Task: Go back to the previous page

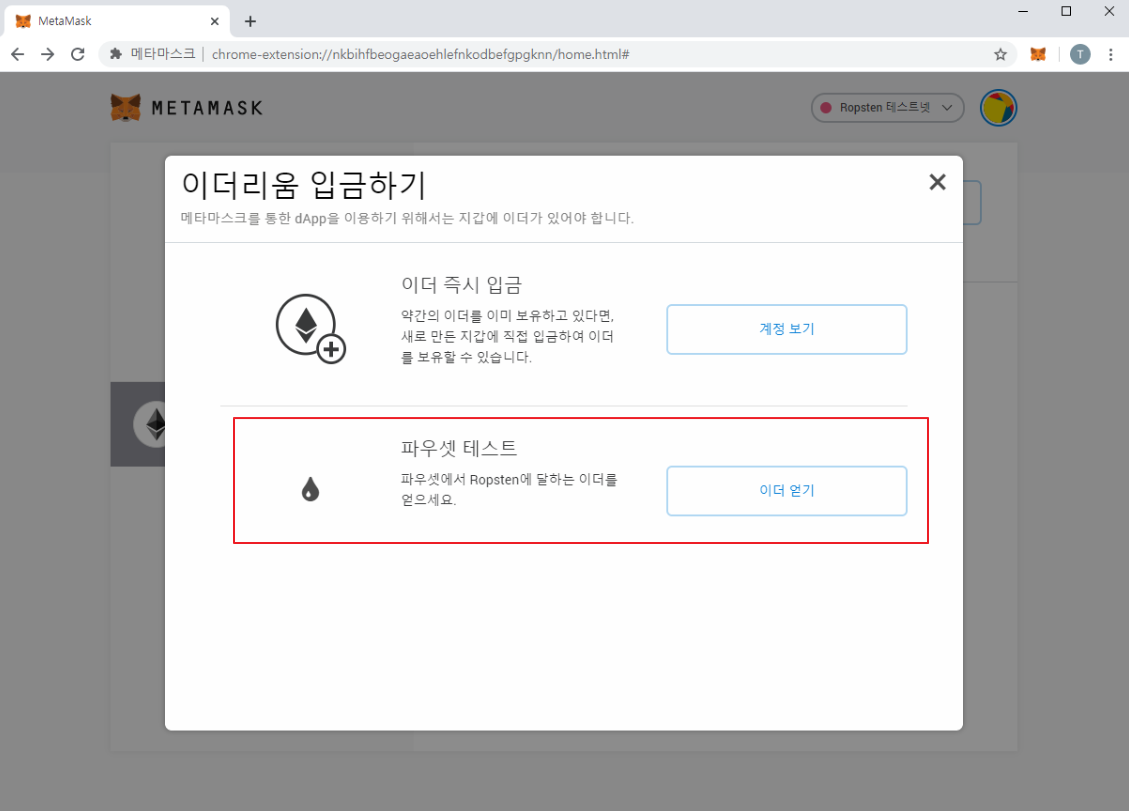Action: pyautogui.click(x=18, y=54)
